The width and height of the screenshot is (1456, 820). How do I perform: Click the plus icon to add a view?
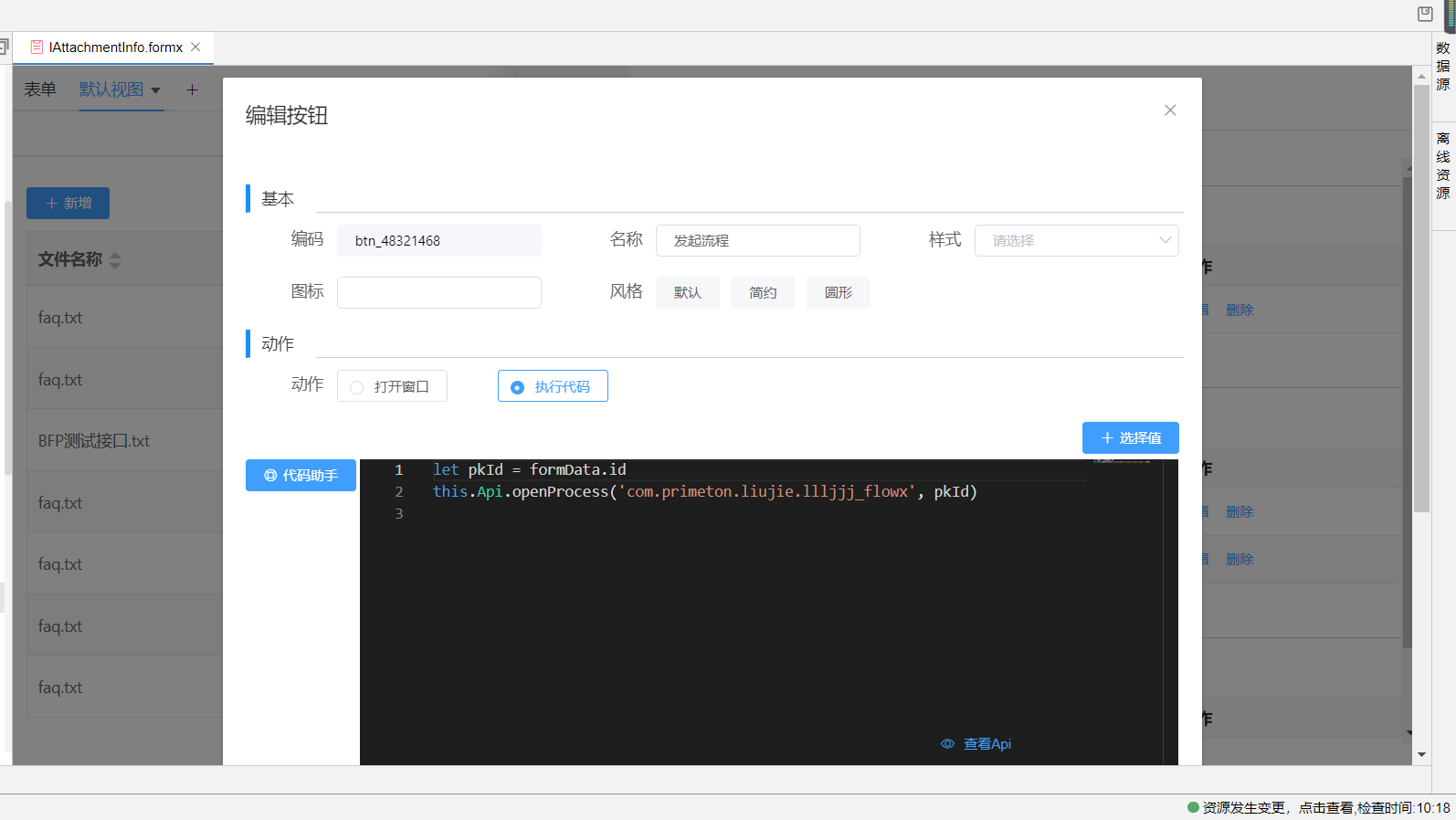(192, 89)
